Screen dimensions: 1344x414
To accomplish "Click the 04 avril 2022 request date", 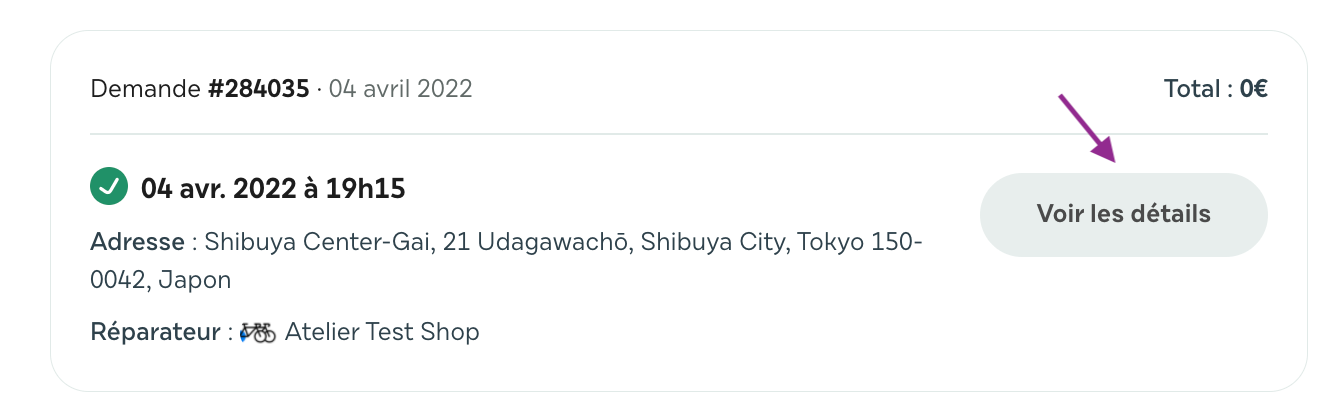I will coord(400,89).
